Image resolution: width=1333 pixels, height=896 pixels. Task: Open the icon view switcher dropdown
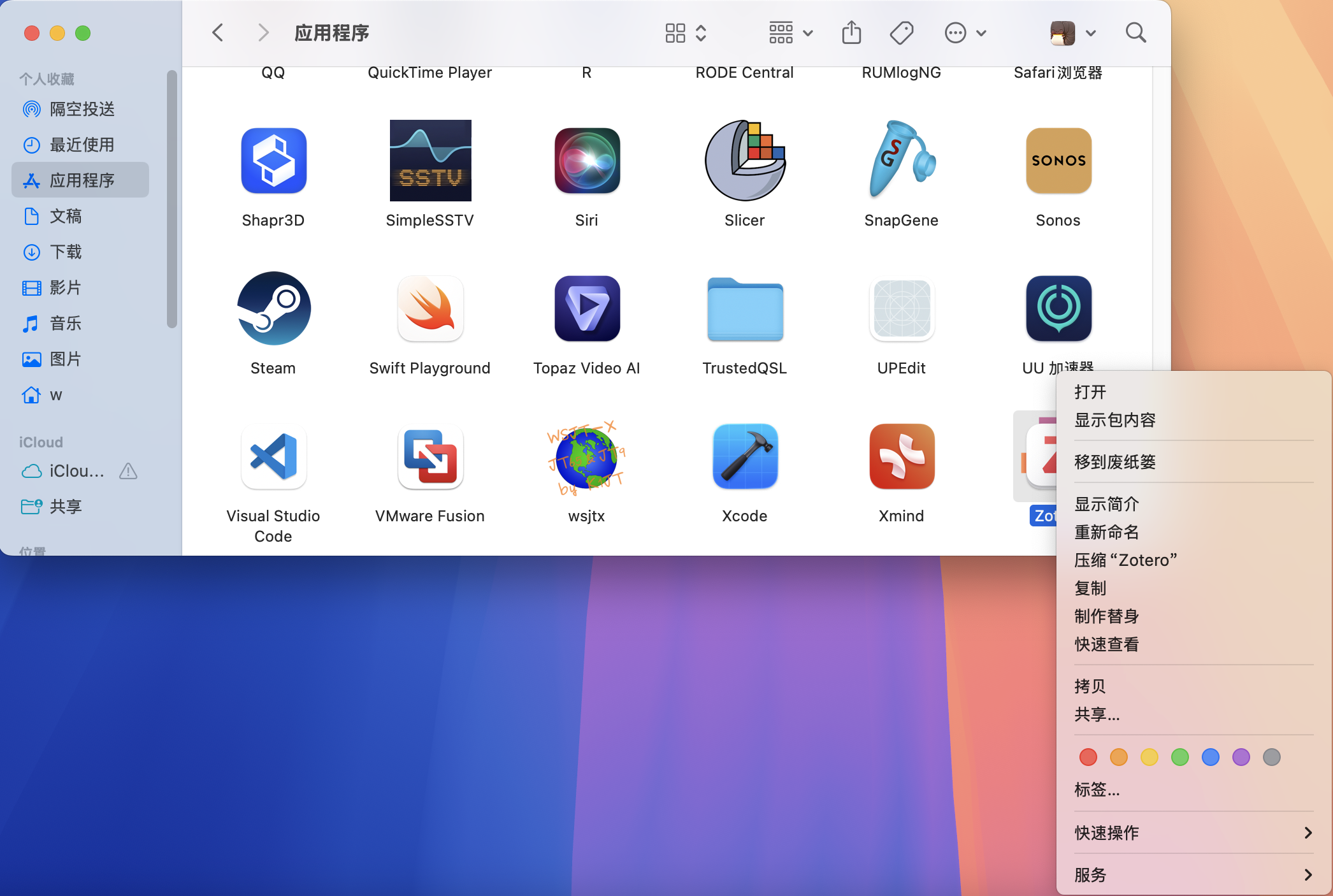pos(686,33)
